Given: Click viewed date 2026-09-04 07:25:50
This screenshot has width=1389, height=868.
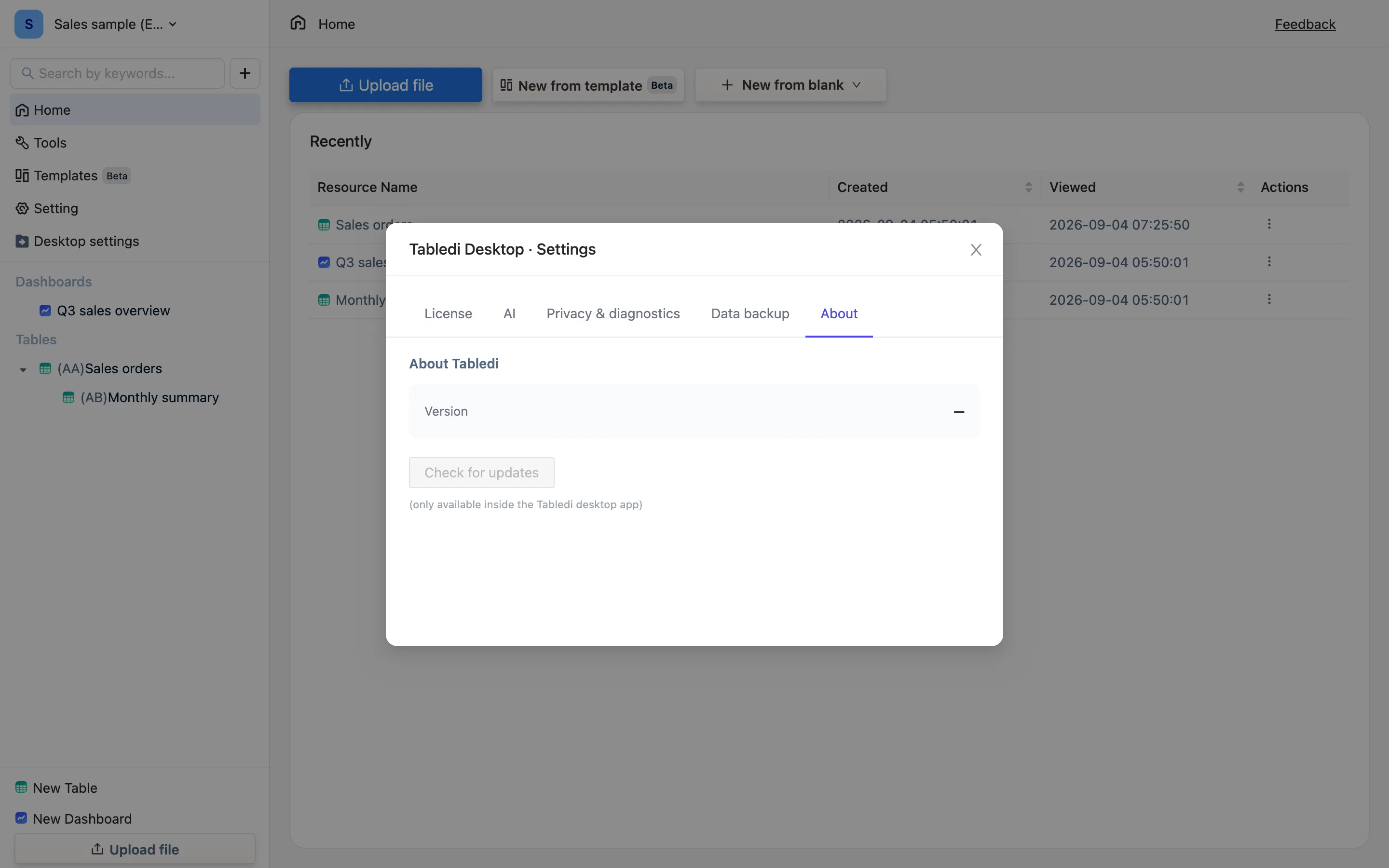Looking at the screenshot, I should (x=1119, y=224).
